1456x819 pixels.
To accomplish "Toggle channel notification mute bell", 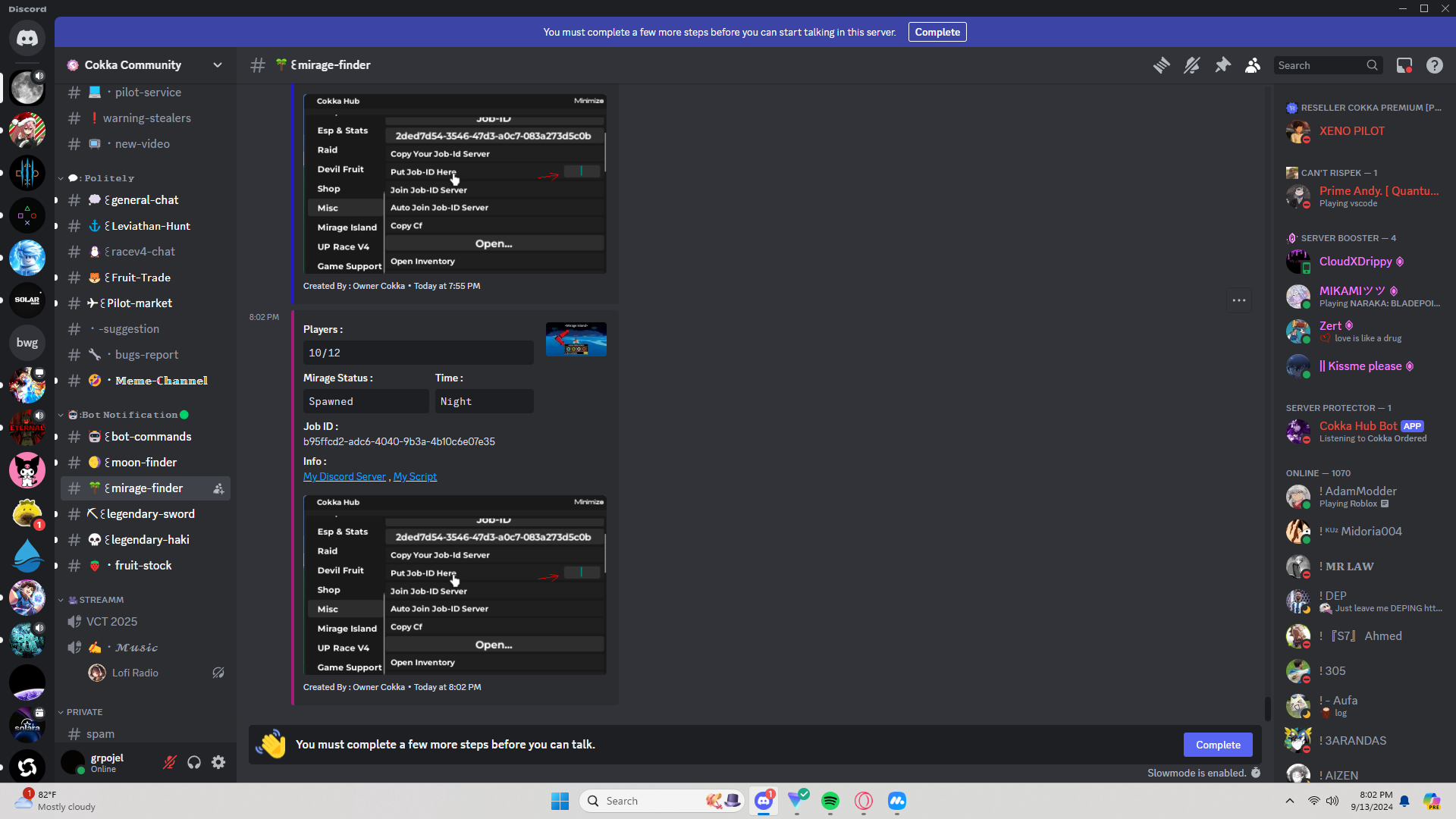I will point(1191,65).
